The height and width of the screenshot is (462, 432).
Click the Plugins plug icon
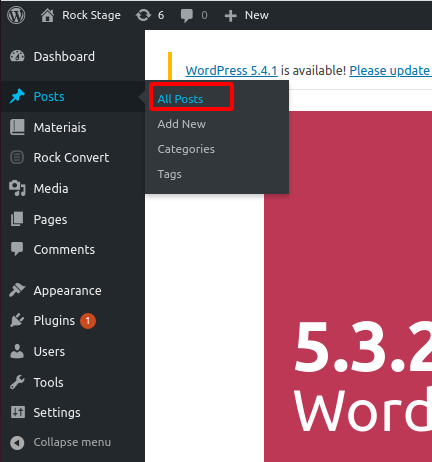click(17, 320)
